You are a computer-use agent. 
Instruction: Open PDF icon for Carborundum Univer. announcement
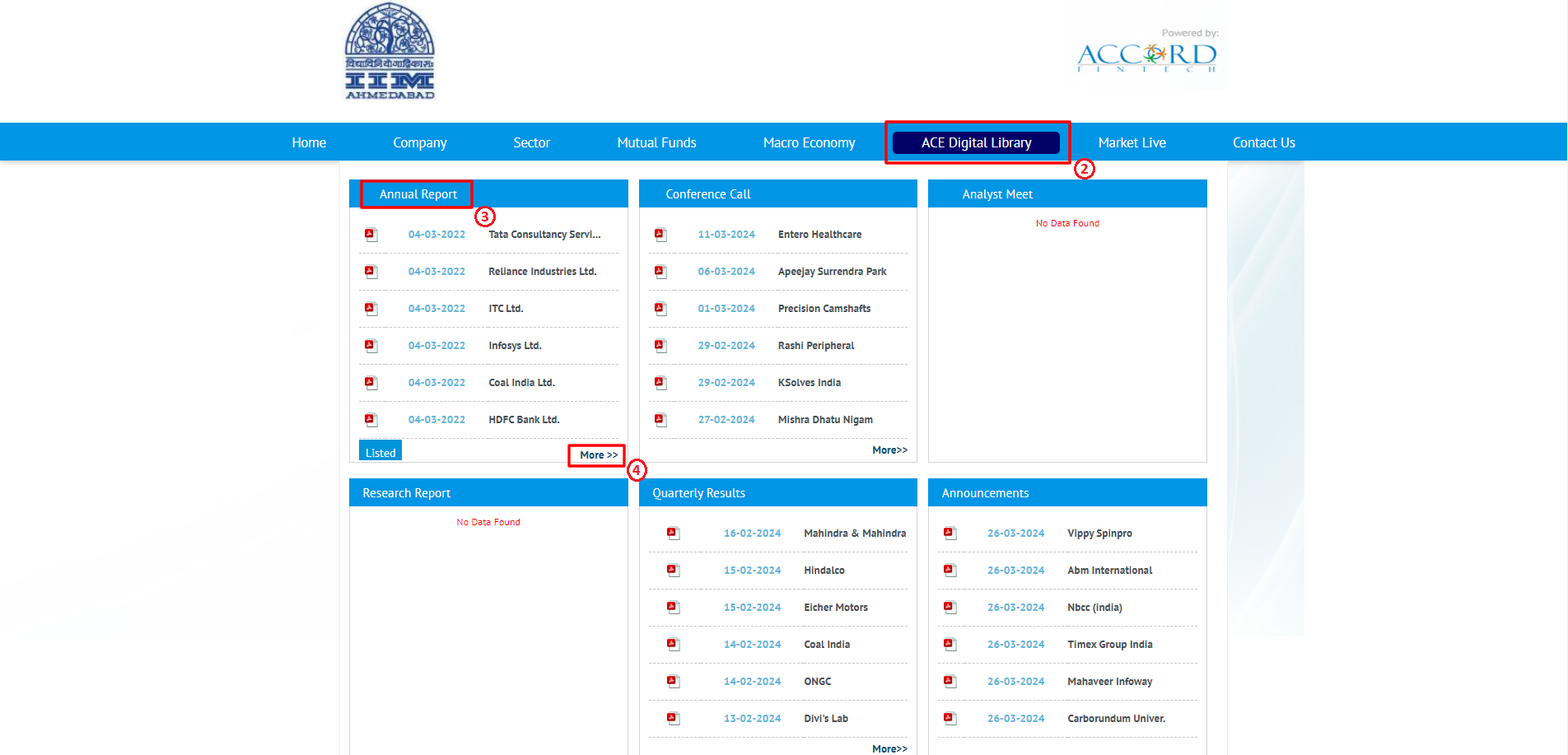pos(950,719)
